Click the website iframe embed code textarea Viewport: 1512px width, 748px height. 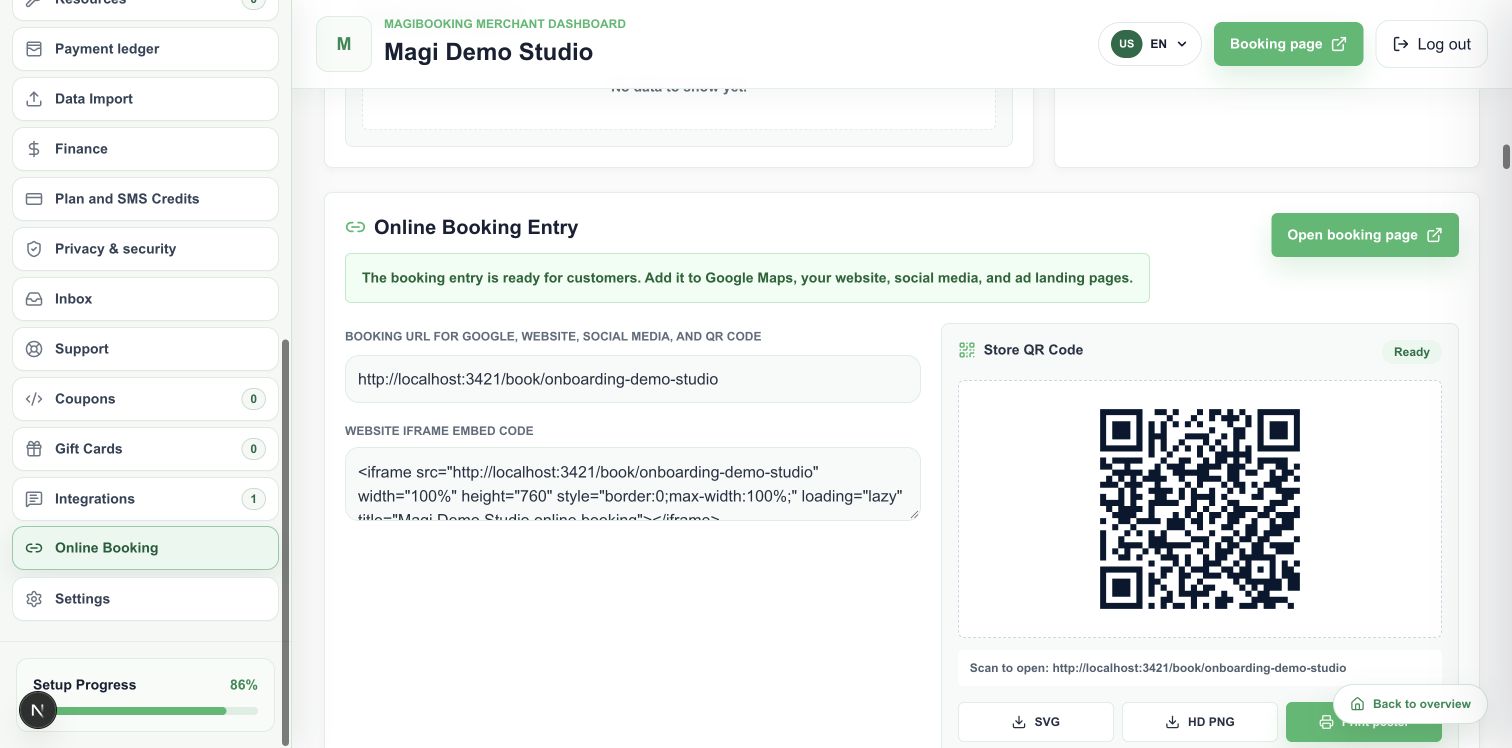(x=633, y=484)
